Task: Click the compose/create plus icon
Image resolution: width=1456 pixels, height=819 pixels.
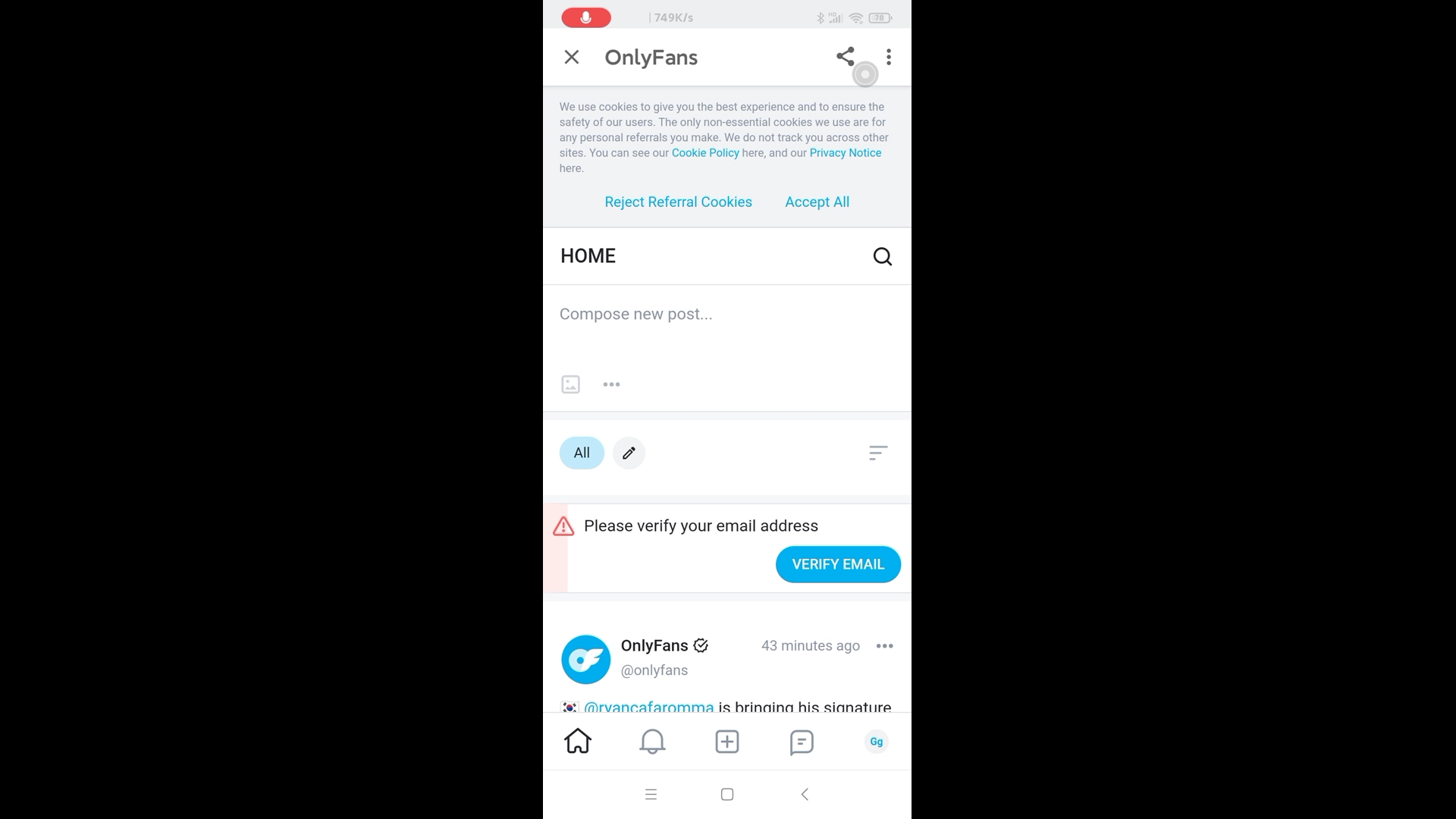Action: (x=727, y=741)
